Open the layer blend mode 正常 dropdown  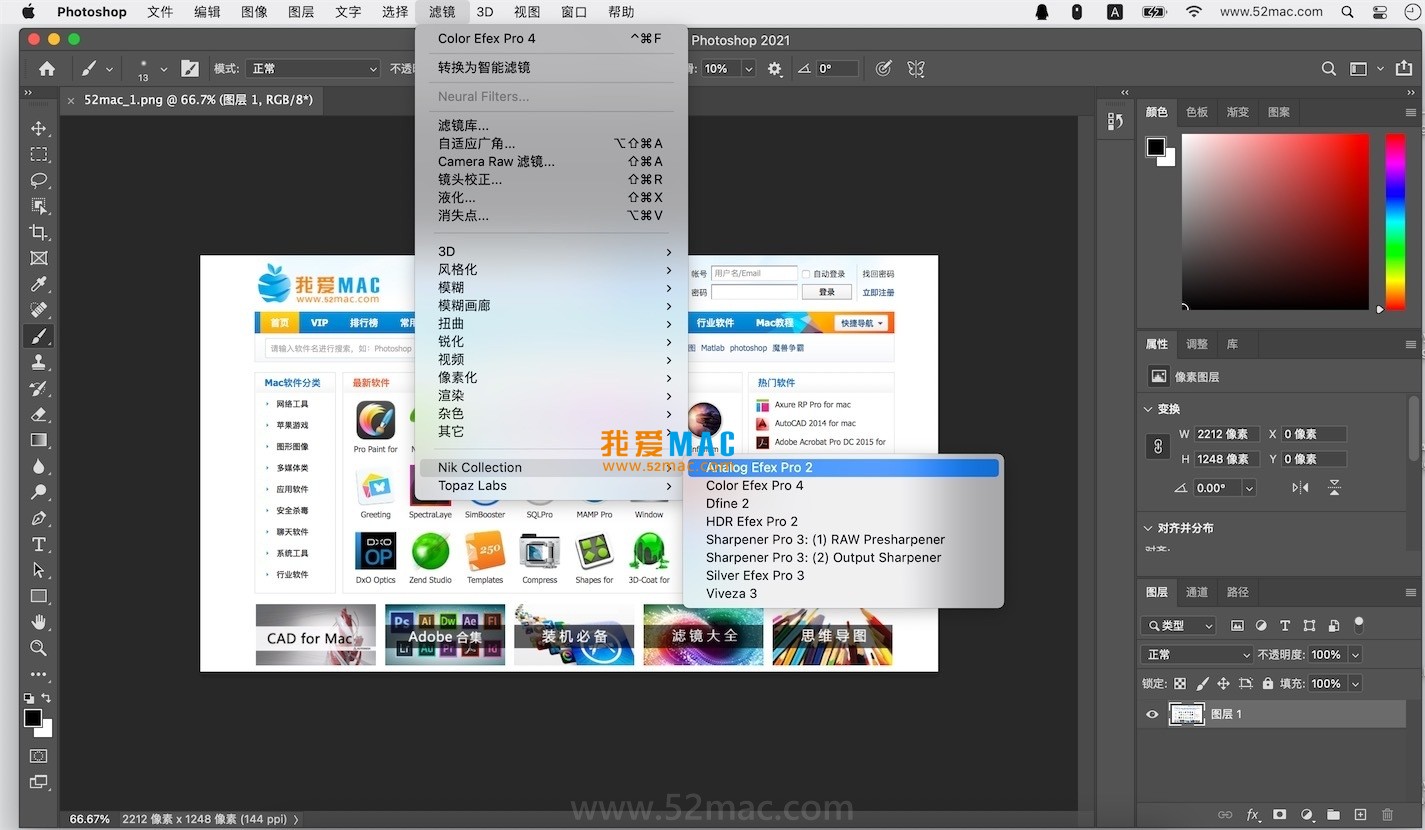1197,655
